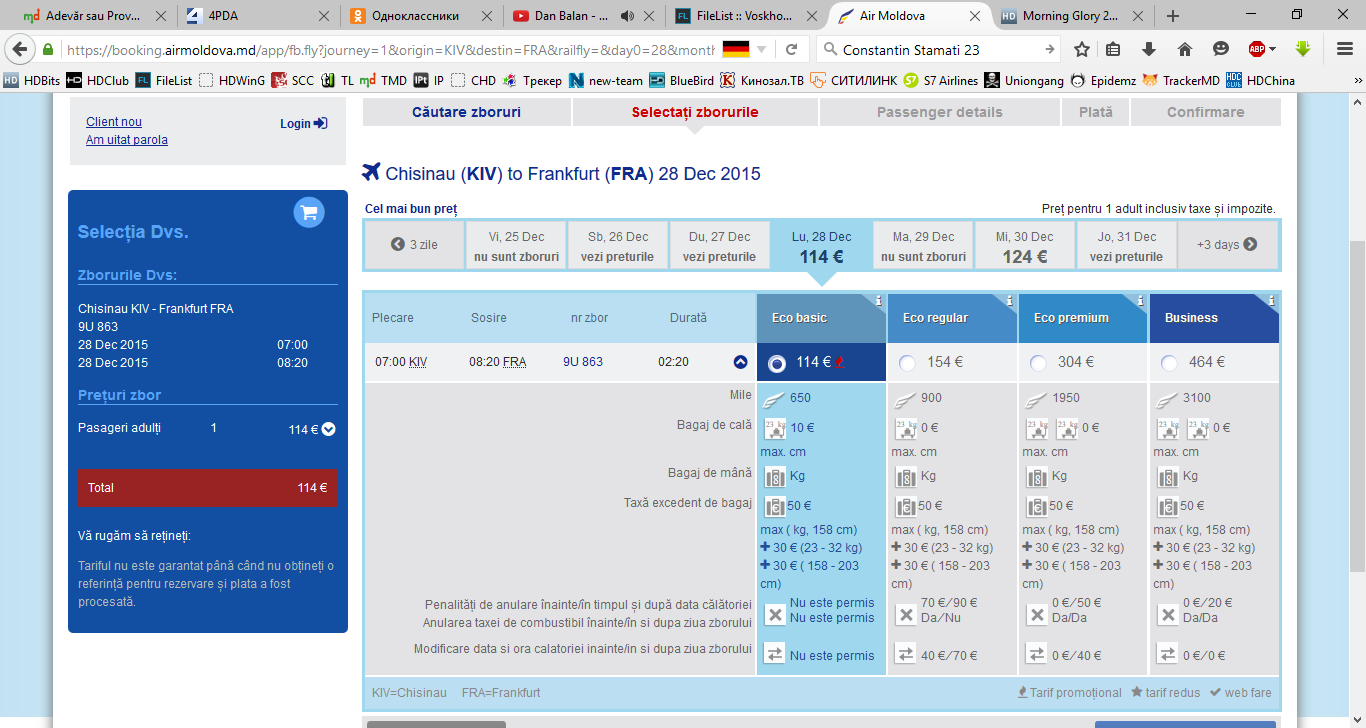Expand the adult passengers 114 € price breakdown

[x=328, y=429]
